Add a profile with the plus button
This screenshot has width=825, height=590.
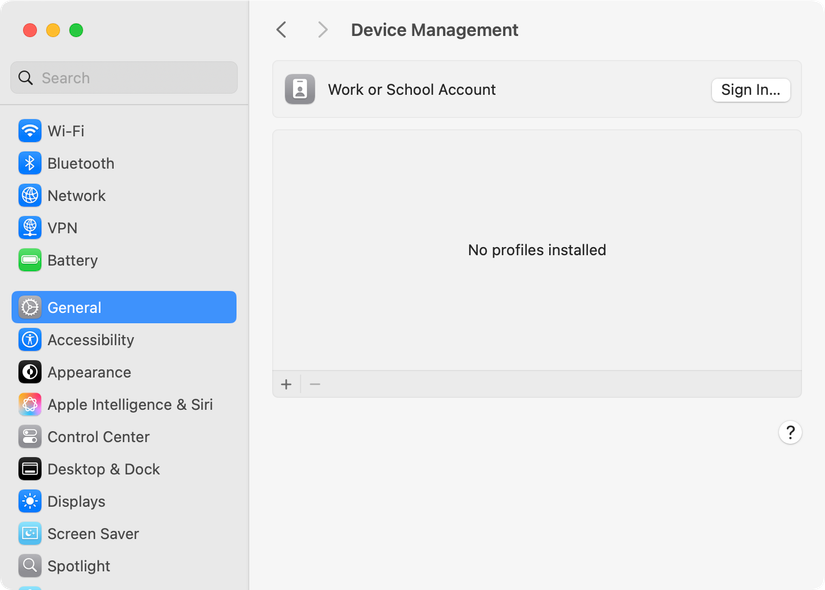(x=286, y=383)
